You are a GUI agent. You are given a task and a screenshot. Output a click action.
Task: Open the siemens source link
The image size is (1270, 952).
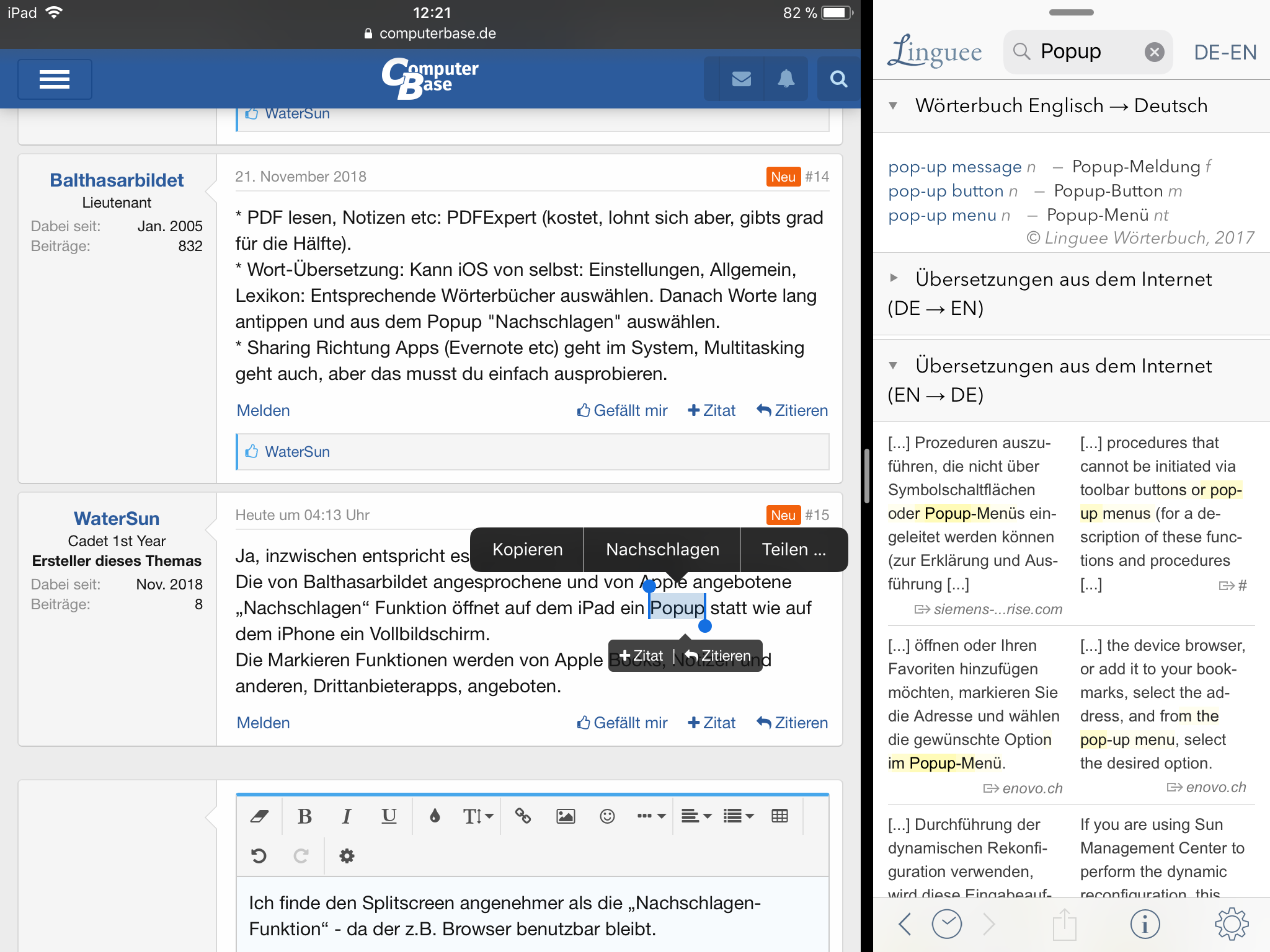tap(988, 609)
